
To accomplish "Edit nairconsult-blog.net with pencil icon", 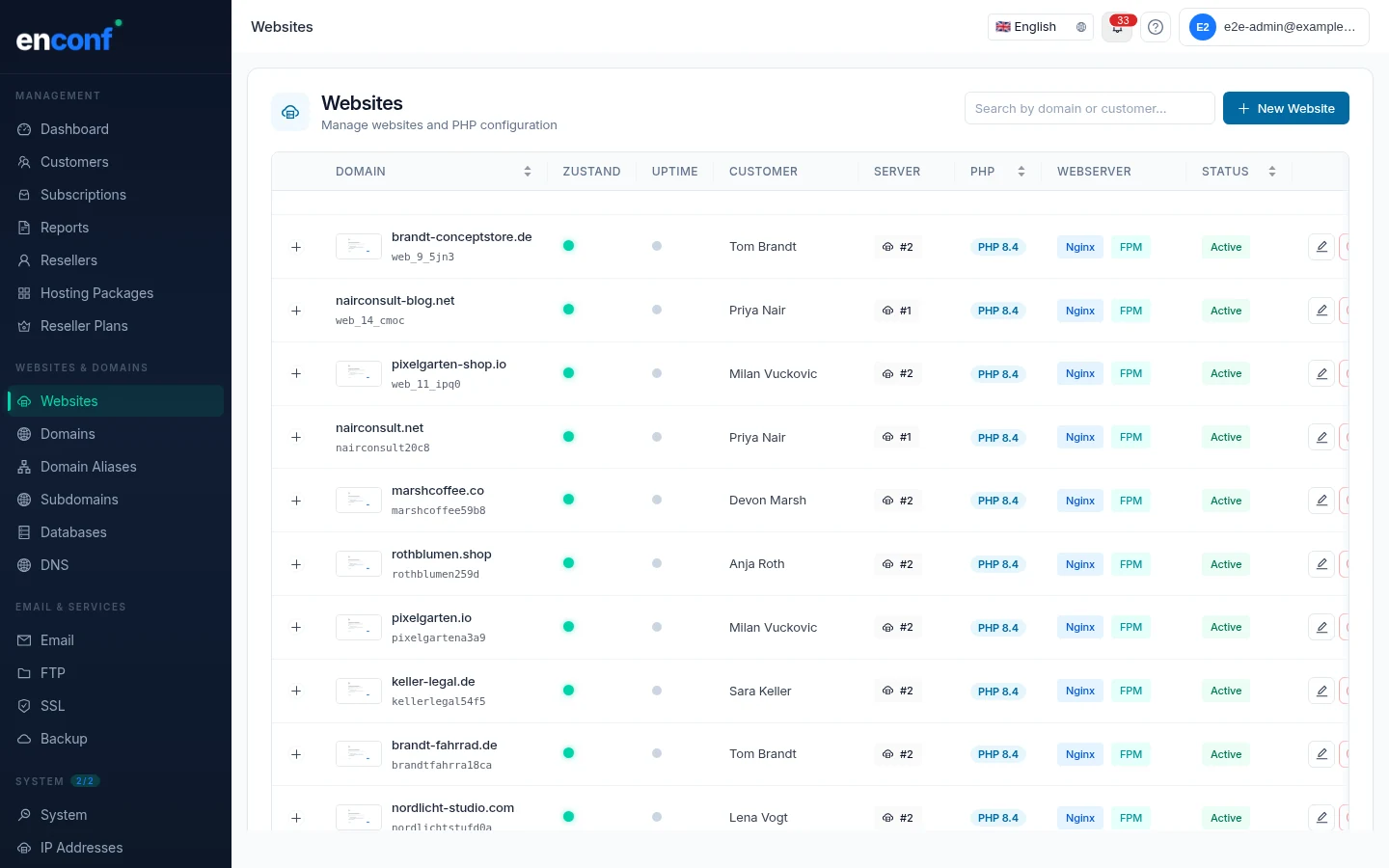I will coord(1321,311).
